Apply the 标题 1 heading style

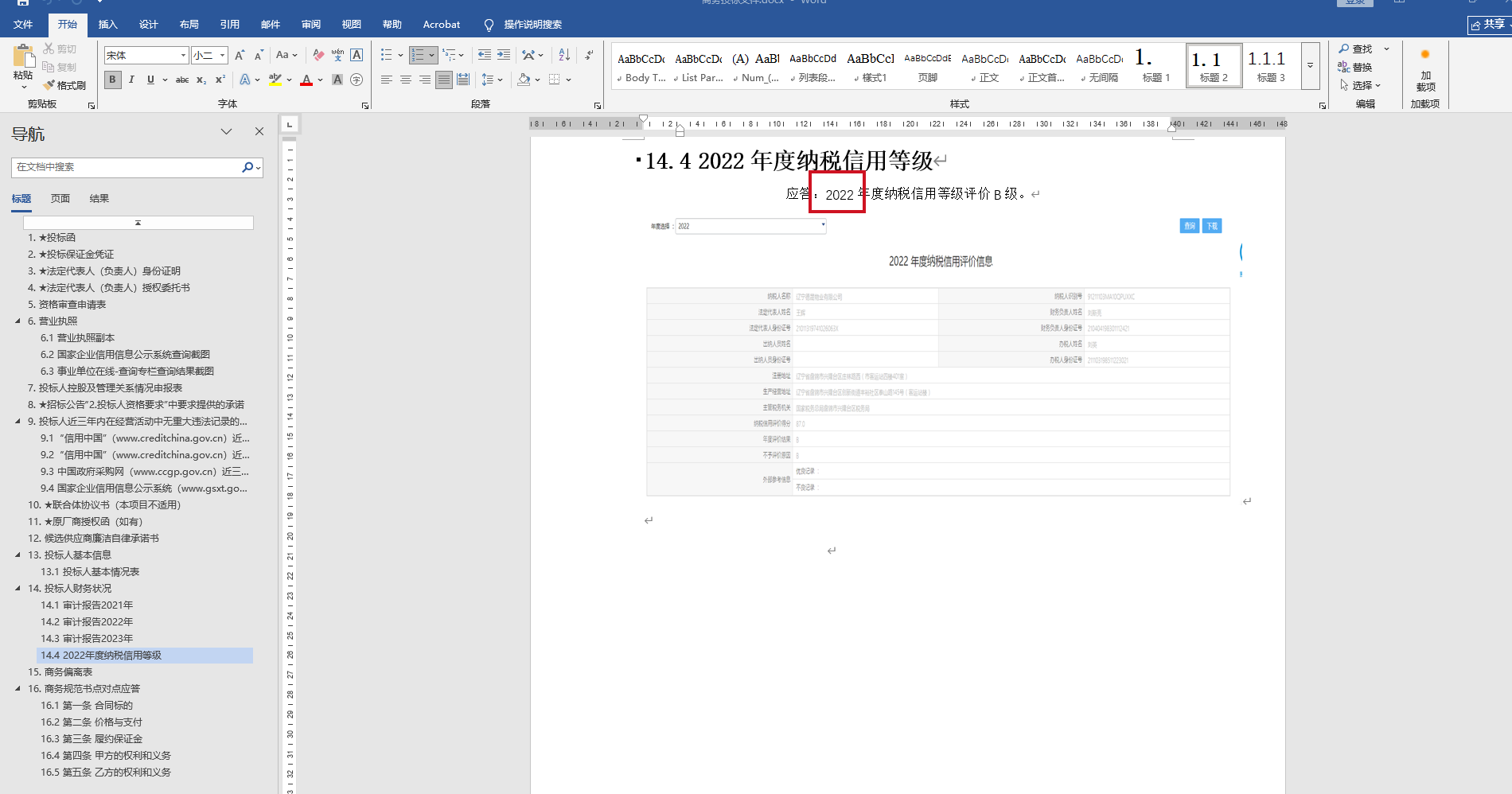coord(1156,65)
